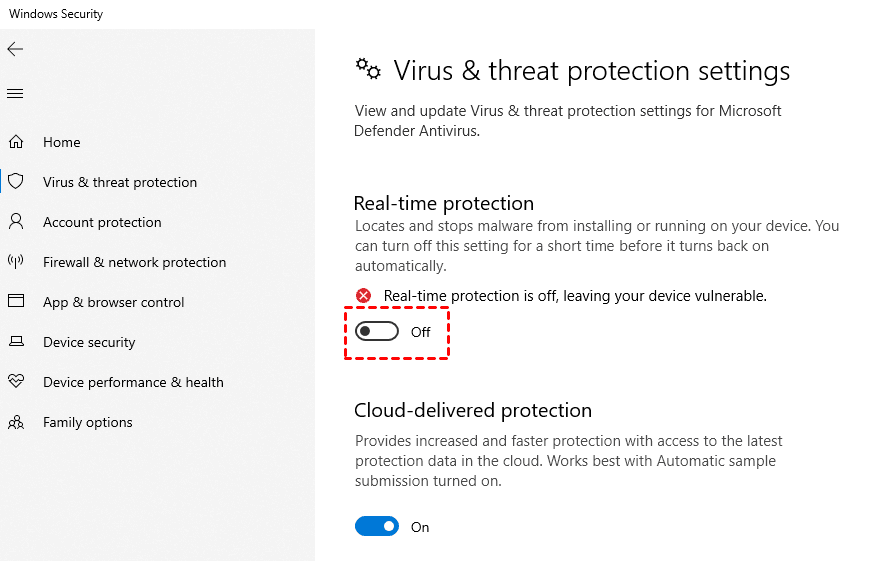Open Home in the sidebar

(x=62, y=142)
